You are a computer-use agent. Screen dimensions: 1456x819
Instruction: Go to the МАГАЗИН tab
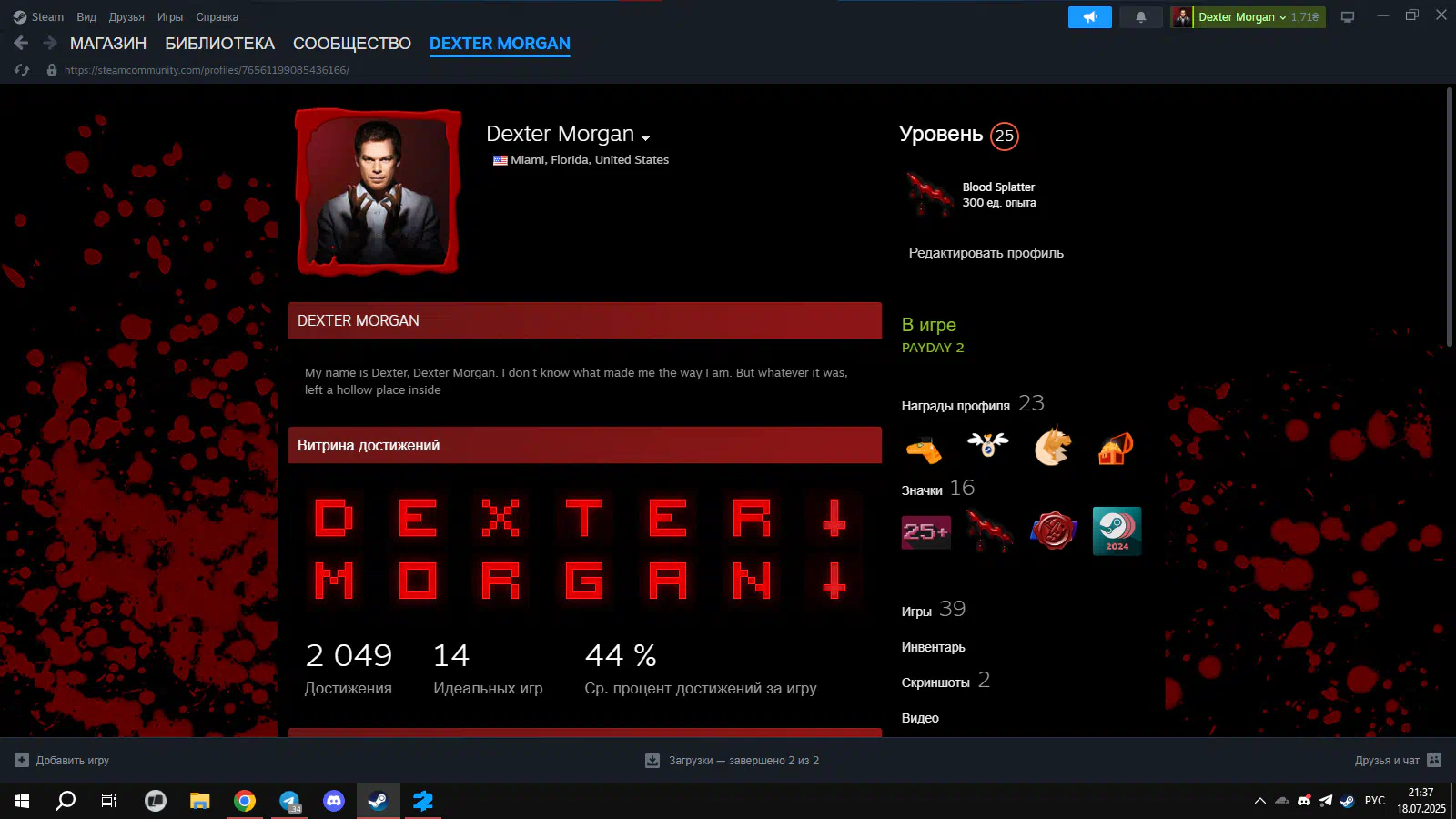coord(108,44)
